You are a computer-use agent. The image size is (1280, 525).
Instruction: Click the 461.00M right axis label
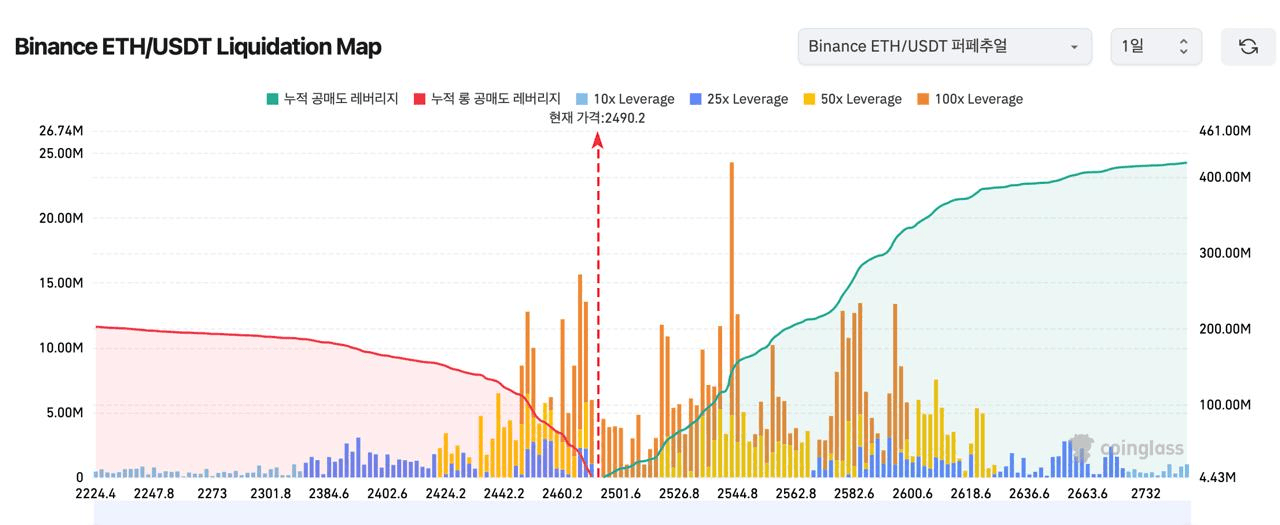point(1224,131)
